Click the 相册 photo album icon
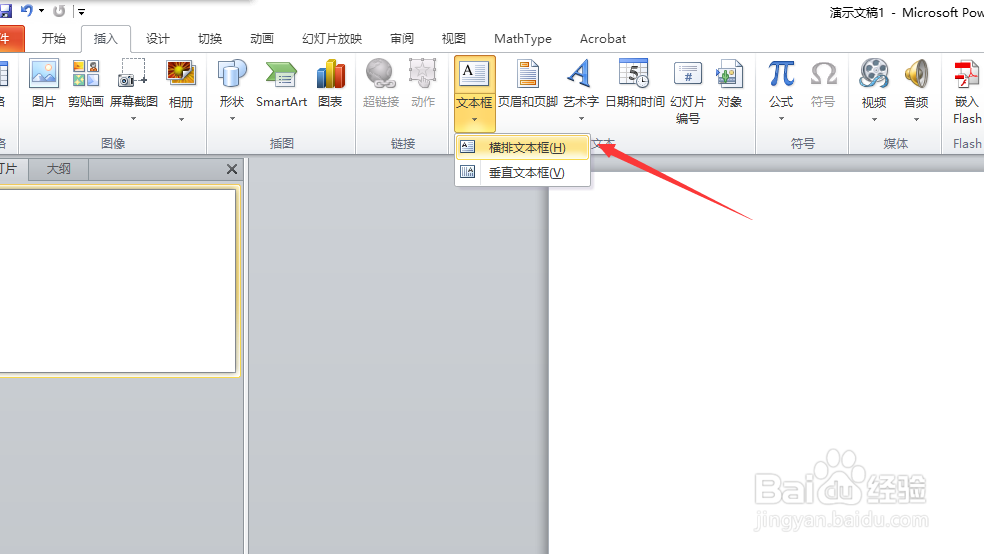 181,83
